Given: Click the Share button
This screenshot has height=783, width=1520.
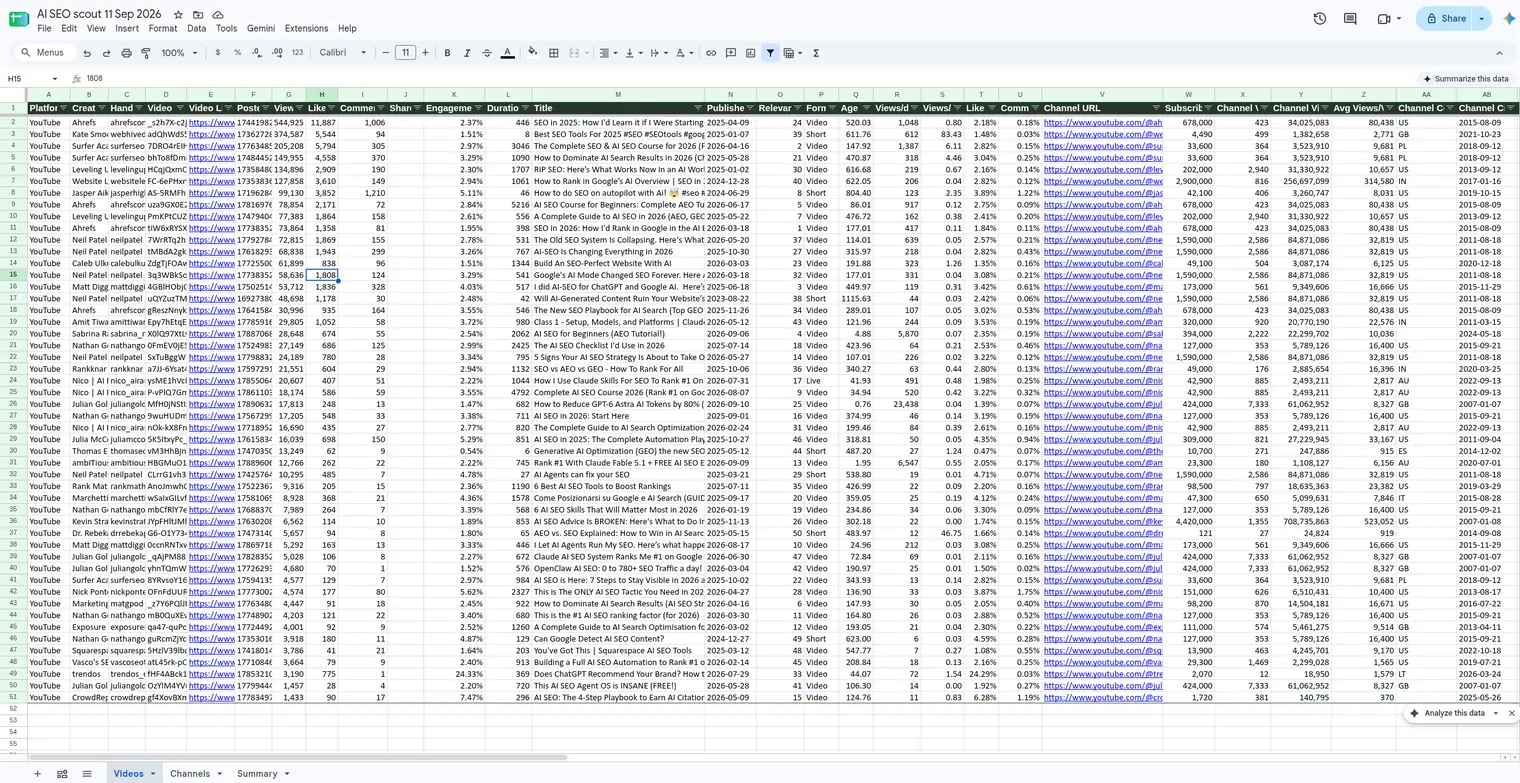Looking at the screenshot, I should [x=1446, y=18].
